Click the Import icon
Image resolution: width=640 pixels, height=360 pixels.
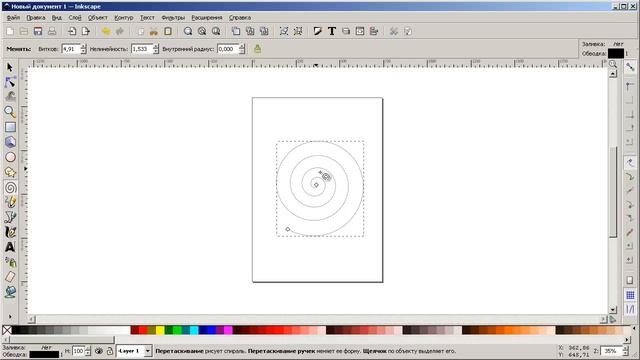coord(72,31)
